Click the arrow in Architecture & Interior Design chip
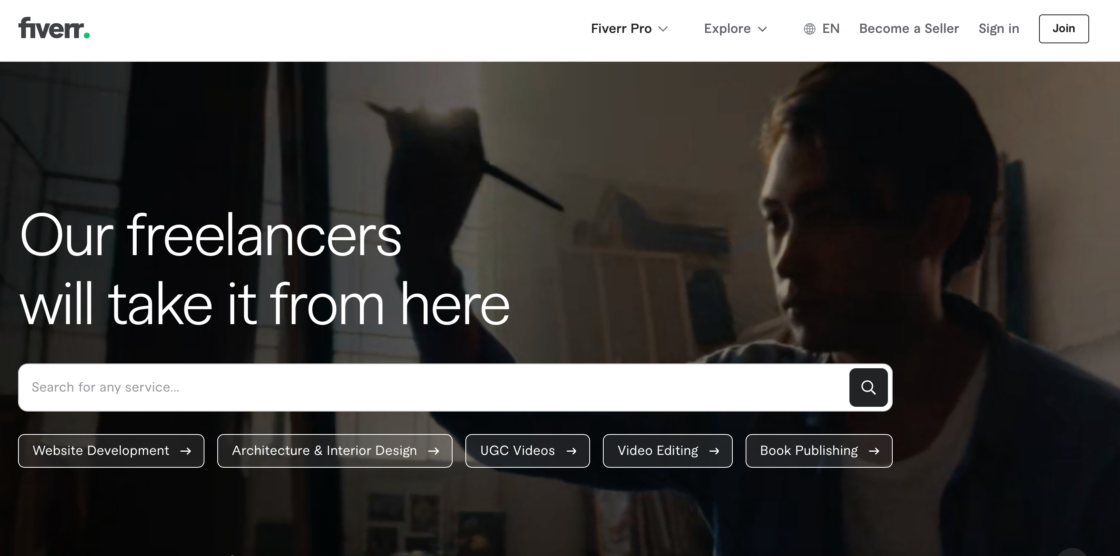 (x=434, y=451)
